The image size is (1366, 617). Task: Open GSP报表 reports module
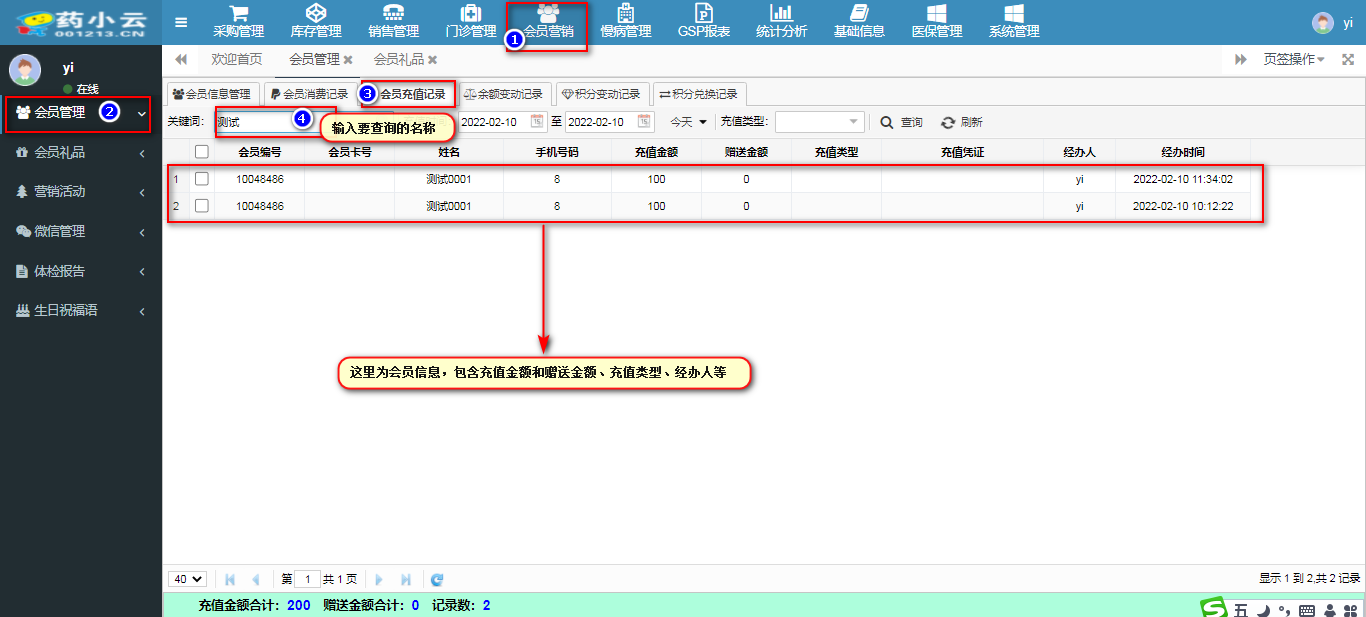click(704, 22)
